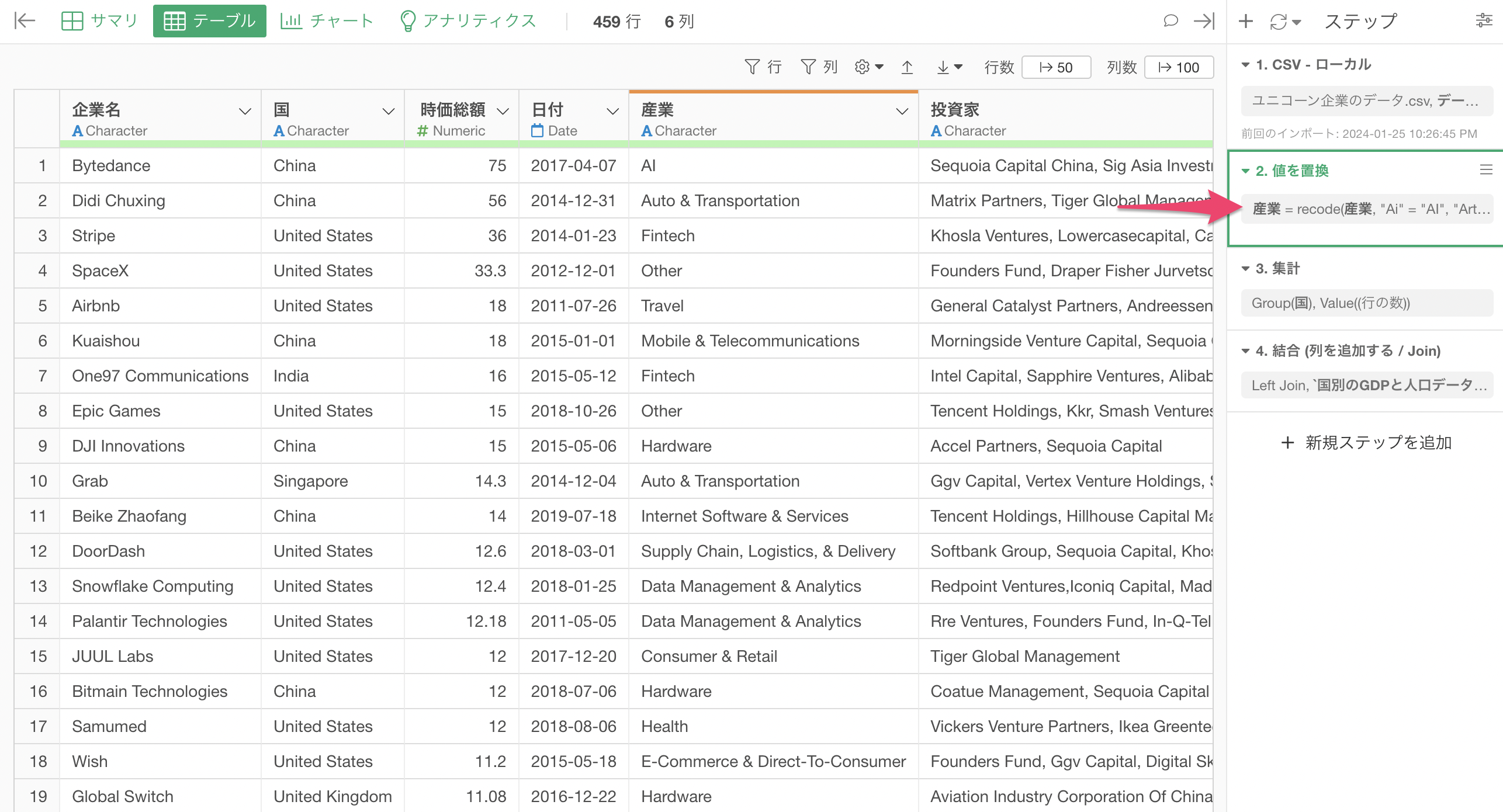The image size is (1503, 812).
Task: Open the 国 column header dropdown
Action: click(x=388, y=111)
